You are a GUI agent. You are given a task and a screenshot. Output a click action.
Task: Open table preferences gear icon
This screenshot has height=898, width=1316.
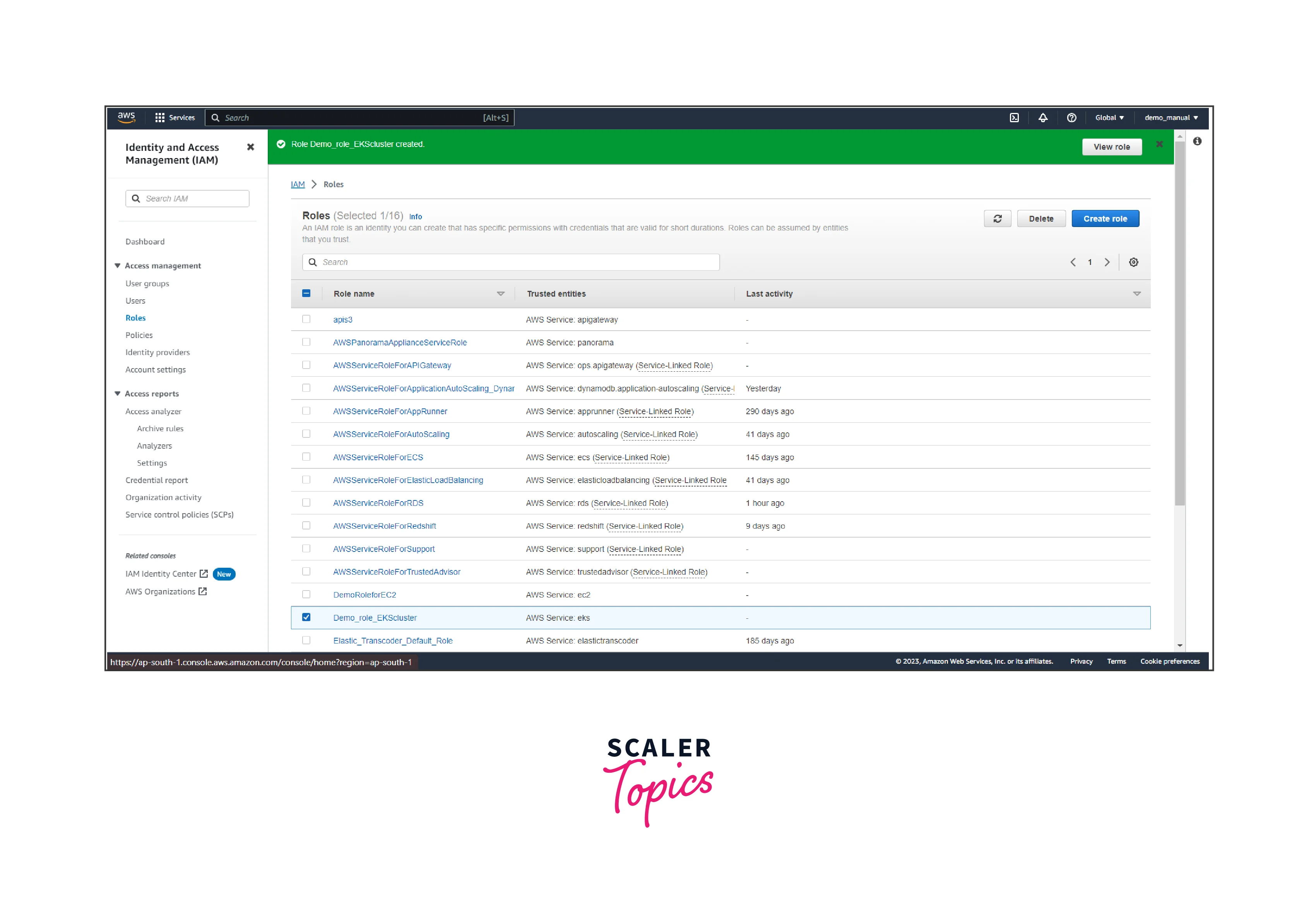[1133, 262]
